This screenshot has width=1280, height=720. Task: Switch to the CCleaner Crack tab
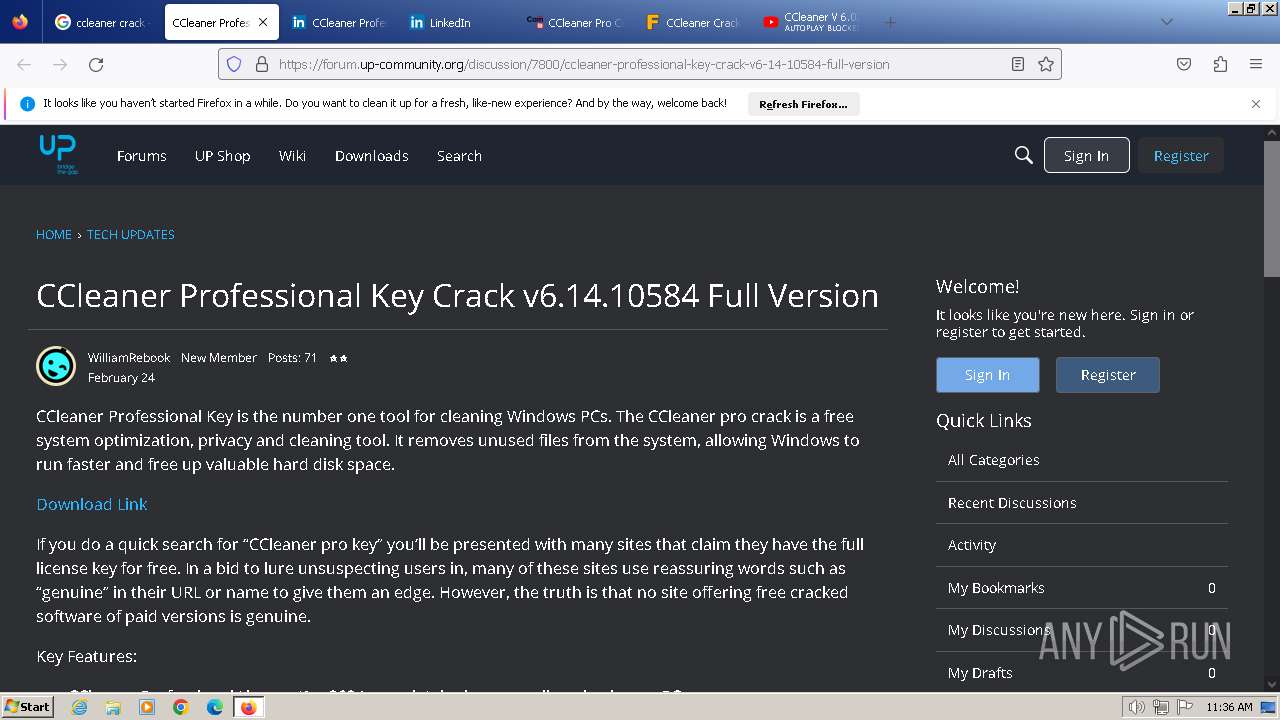(x=693, y=22)
